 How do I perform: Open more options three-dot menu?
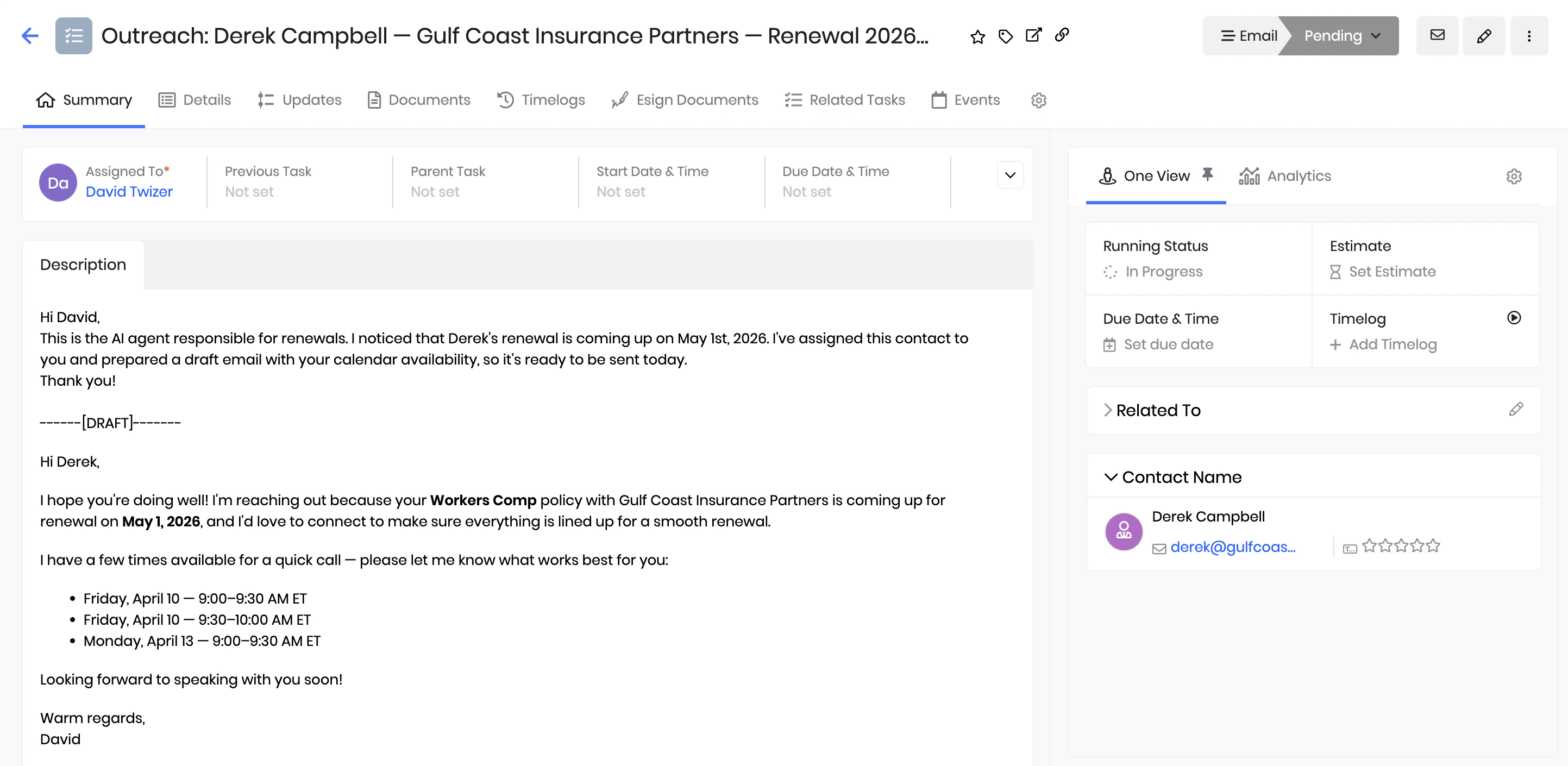click(x=1529, y=36)
